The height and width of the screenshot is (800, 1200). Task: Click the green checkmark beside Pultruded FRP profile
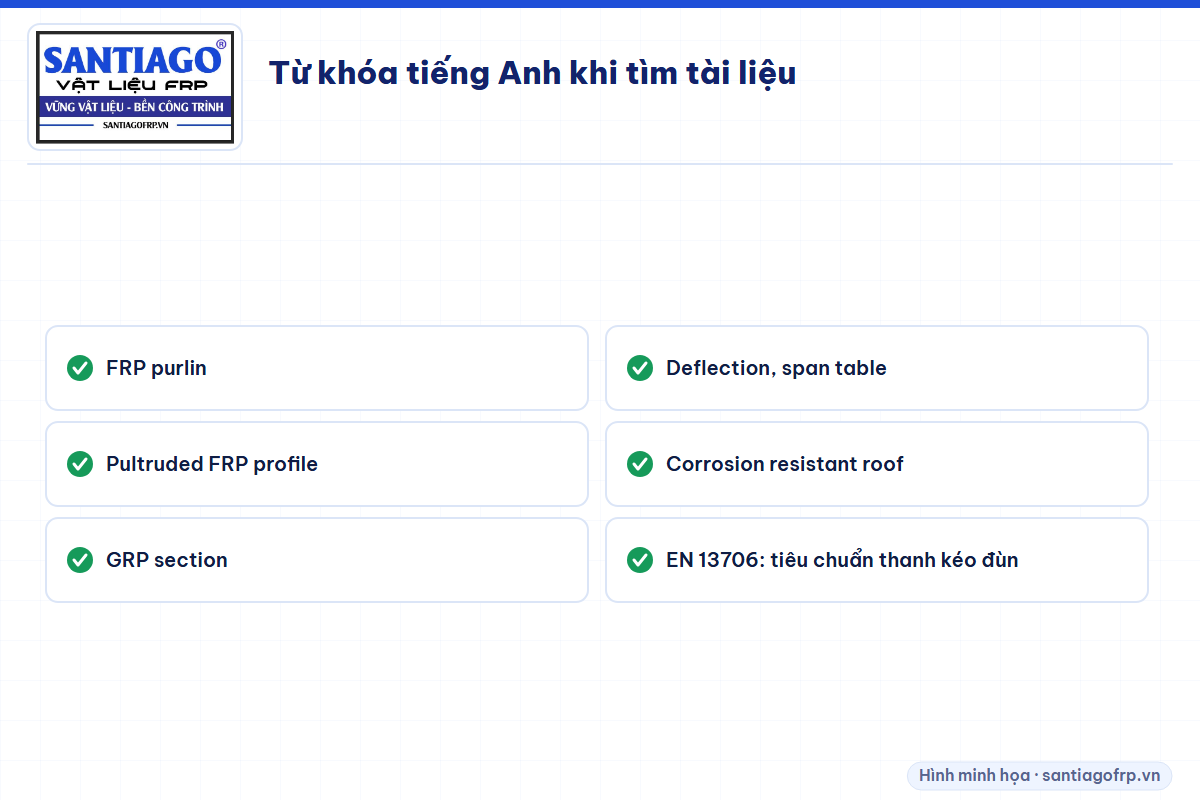(80, 464)
